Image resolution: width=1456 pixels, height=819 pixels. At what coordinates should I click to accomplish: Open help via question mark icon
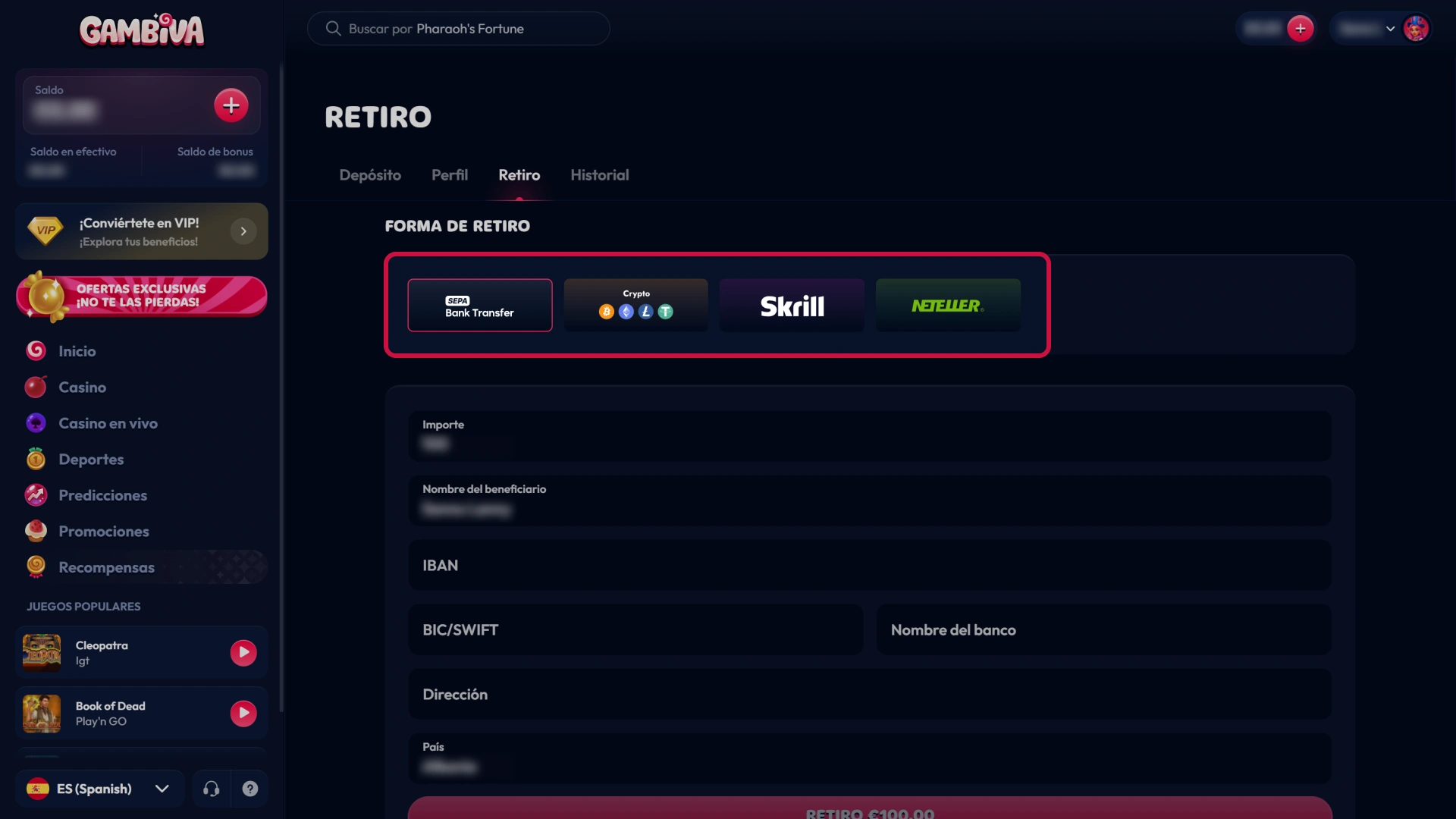click(x=250, y=789)
